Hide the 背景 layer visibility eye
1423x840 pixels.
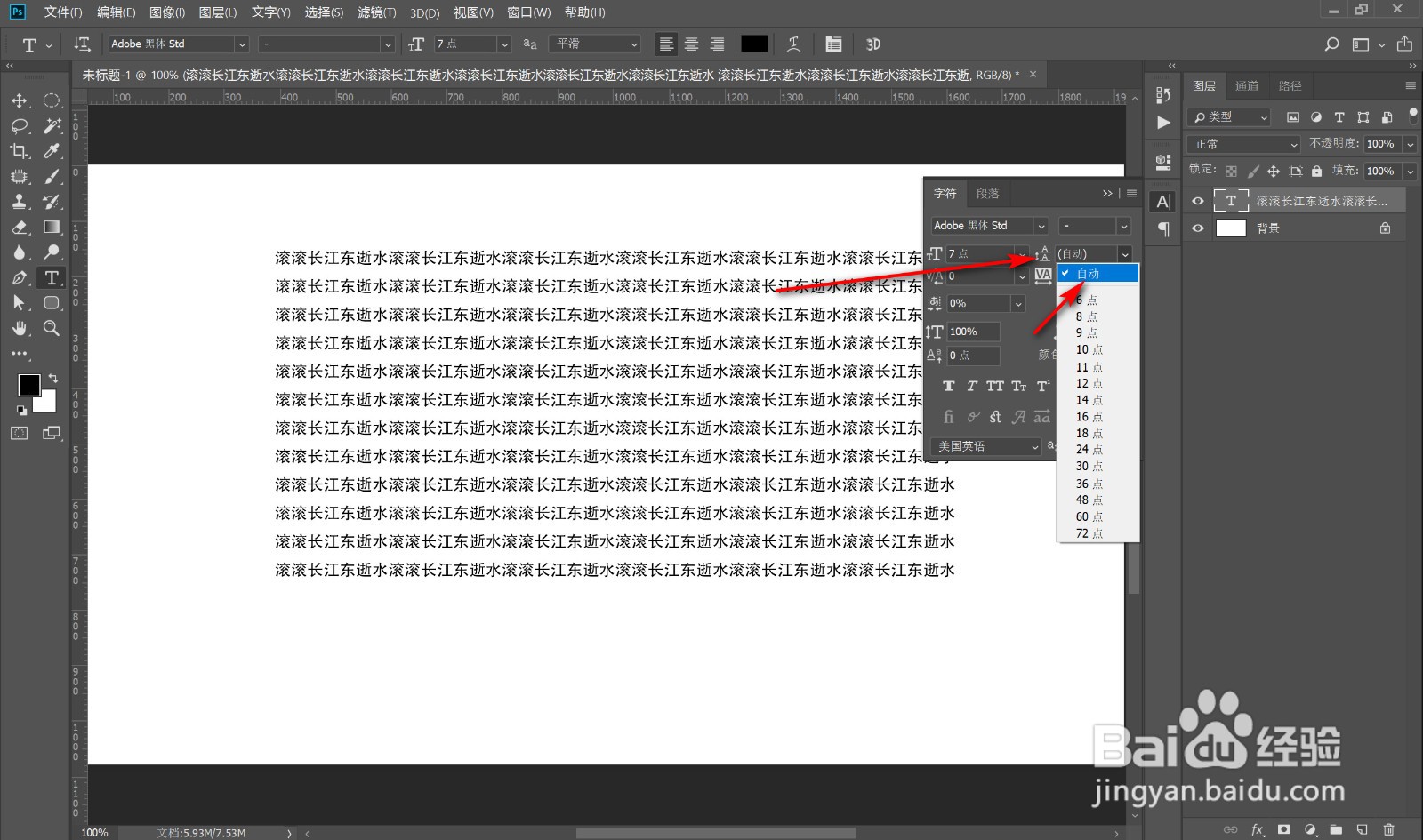tap(1198, 228)
